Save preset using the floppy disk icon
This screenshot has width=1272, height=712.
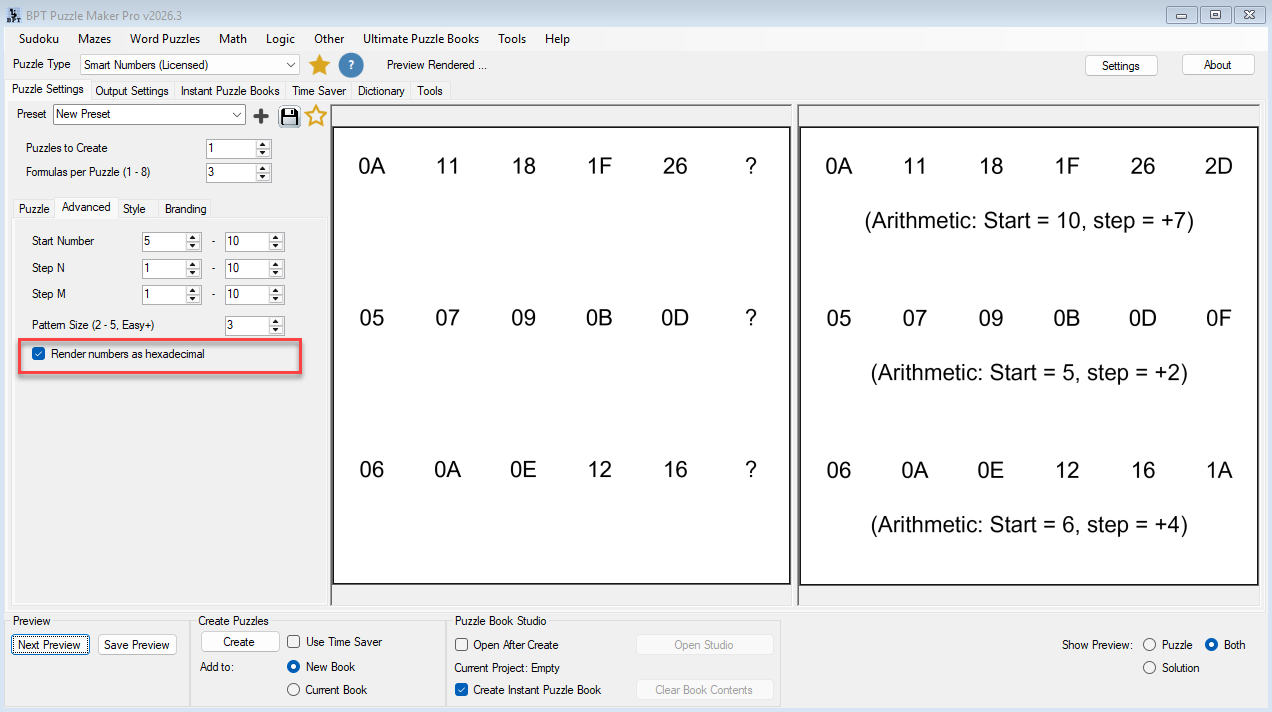(x=290, y=116)
